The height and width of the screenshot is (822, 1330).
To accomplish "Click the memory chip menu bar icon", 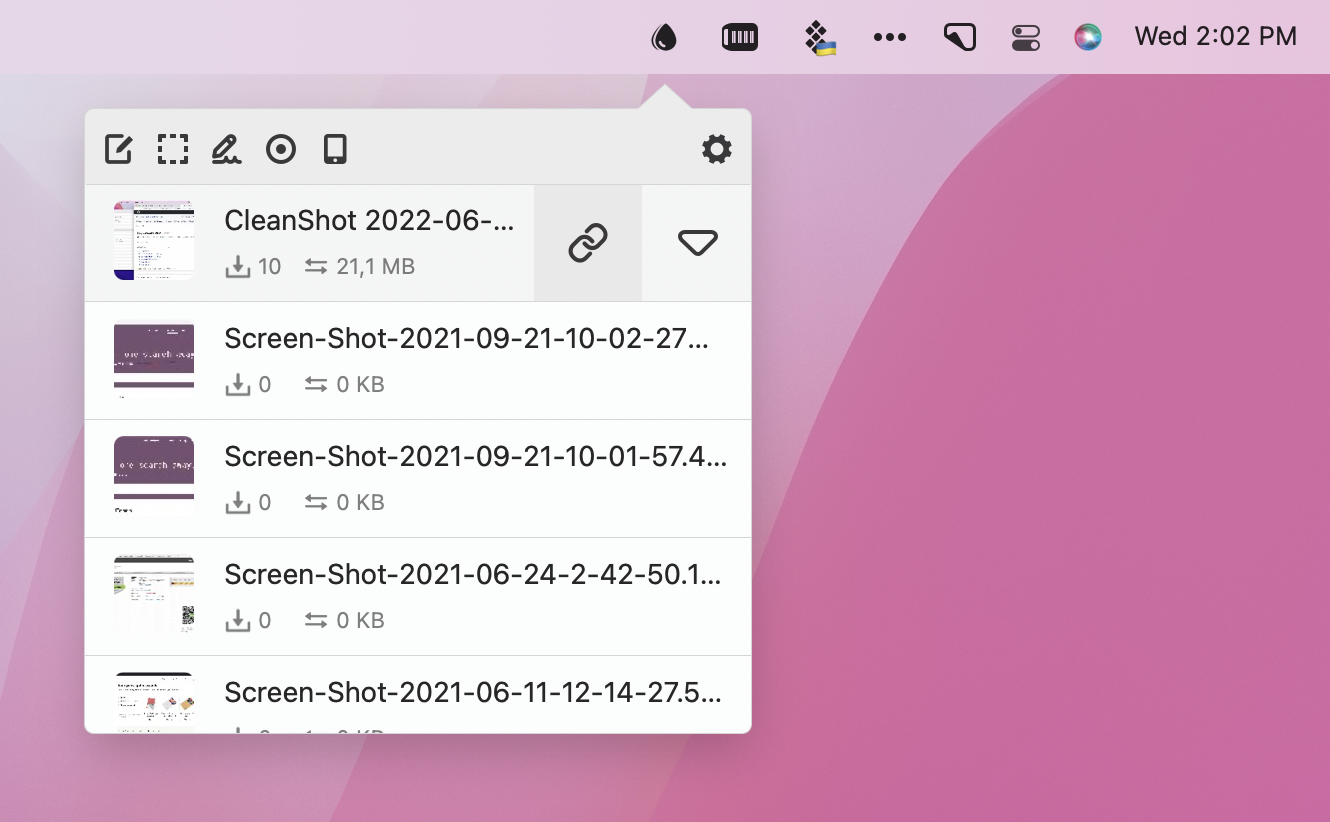I will tap(740, 38).
